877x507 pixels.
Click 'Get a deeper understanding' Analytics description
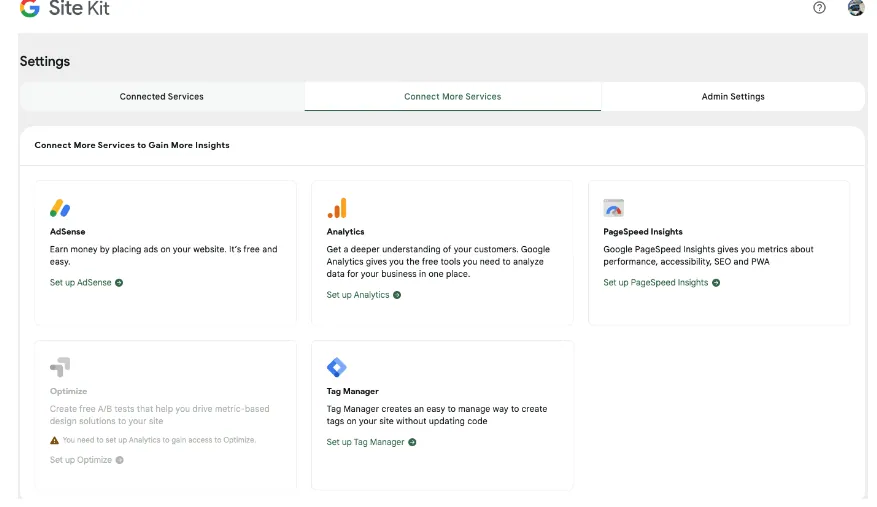tap(438, 261)
